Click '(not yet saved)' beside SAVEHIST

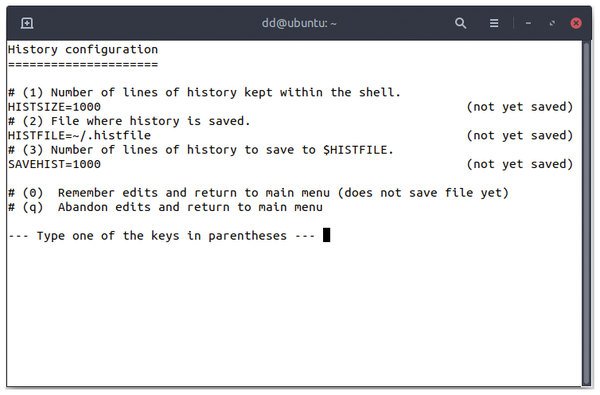coord(520,164)
